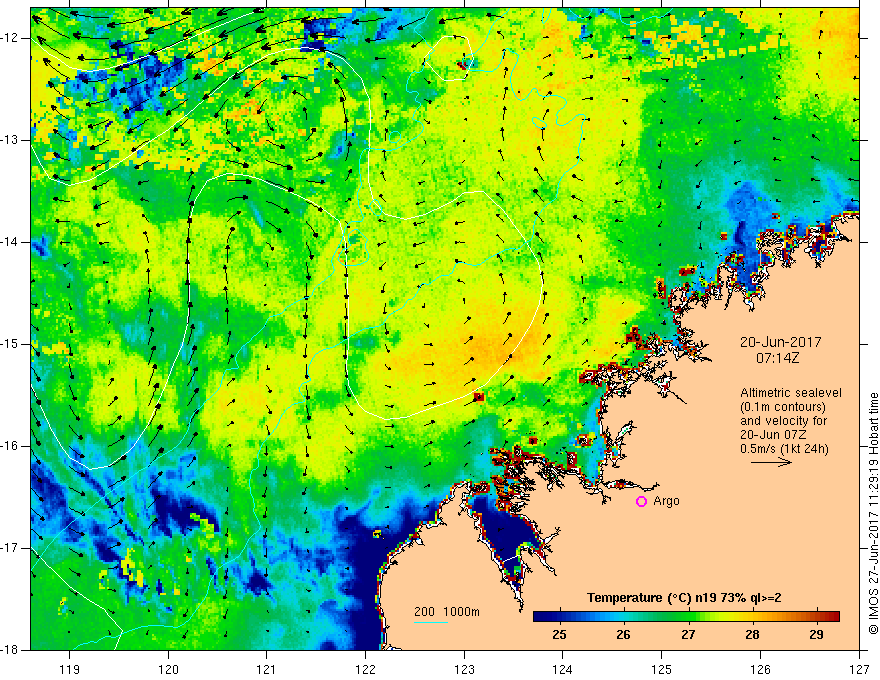Click the '200 1000m' bathymetry legend text
880x680 pixels.
[x=447, y=612]
